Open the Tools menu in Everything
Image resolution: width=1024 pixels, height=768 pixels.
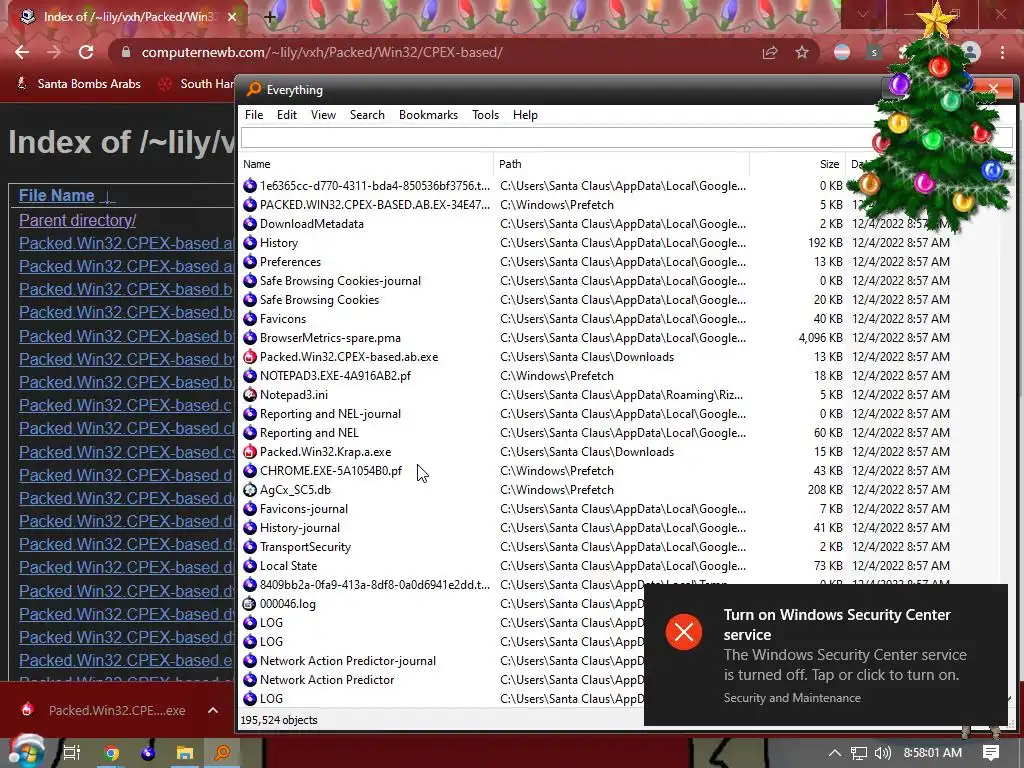pyautogui.click(x=485, y=115)
